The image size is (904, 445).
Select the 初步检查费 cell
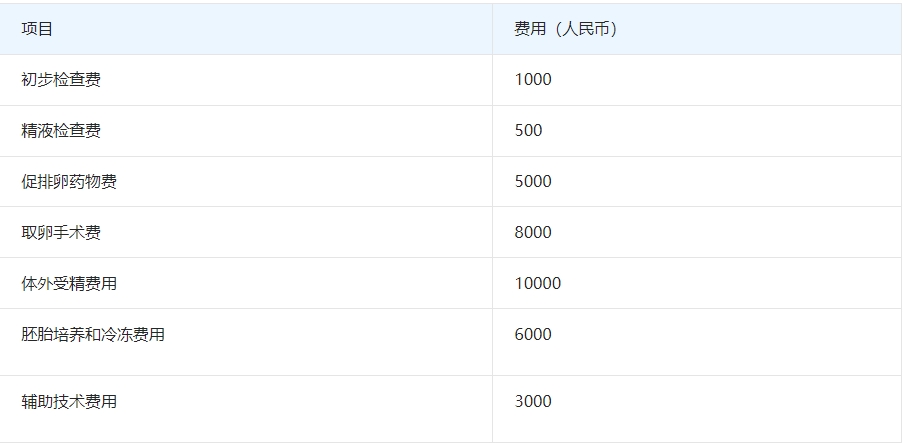(246, 80)
